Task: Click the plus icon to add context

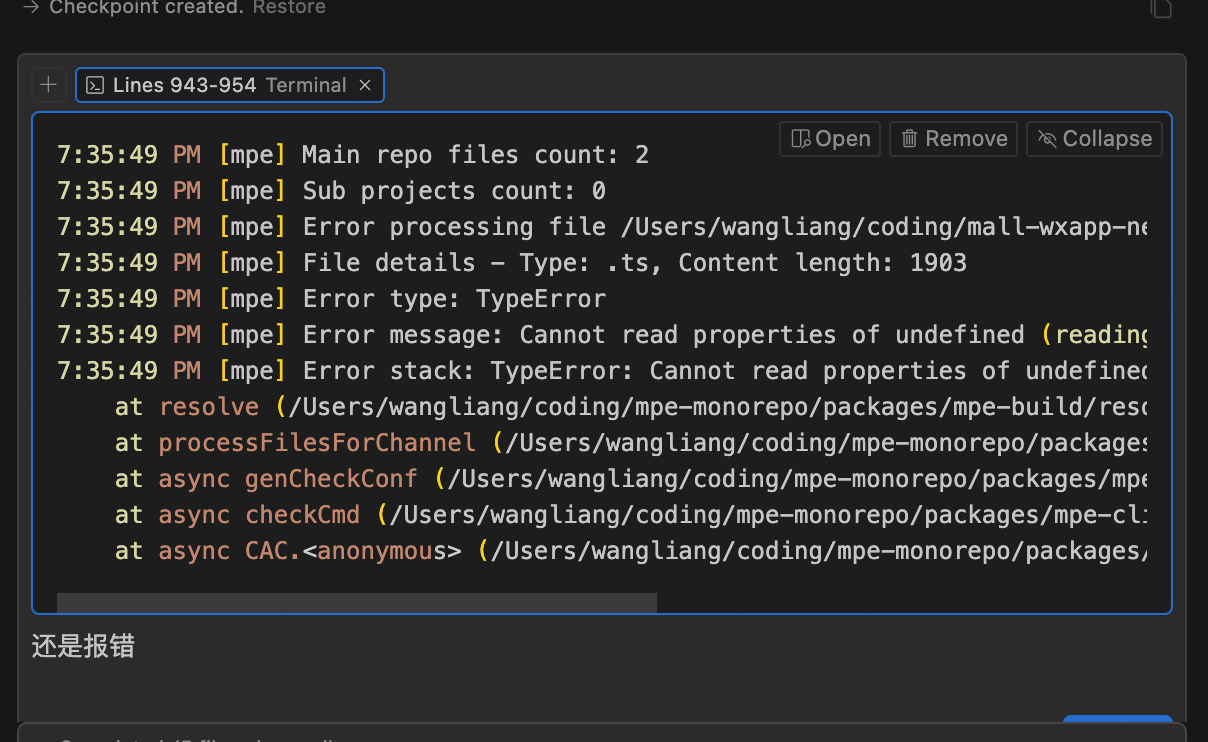Action: (48, 85)
